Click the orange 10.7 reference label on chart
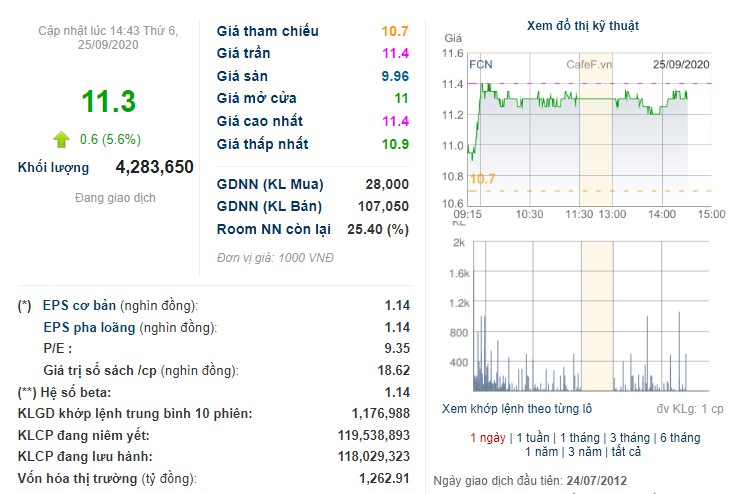The image size is (747, 494). 482,179
